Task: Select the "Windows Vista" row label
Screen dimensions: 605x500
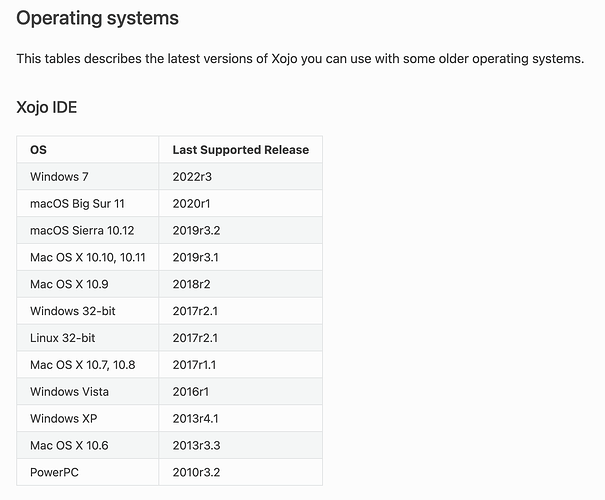Action: [70, 392]
